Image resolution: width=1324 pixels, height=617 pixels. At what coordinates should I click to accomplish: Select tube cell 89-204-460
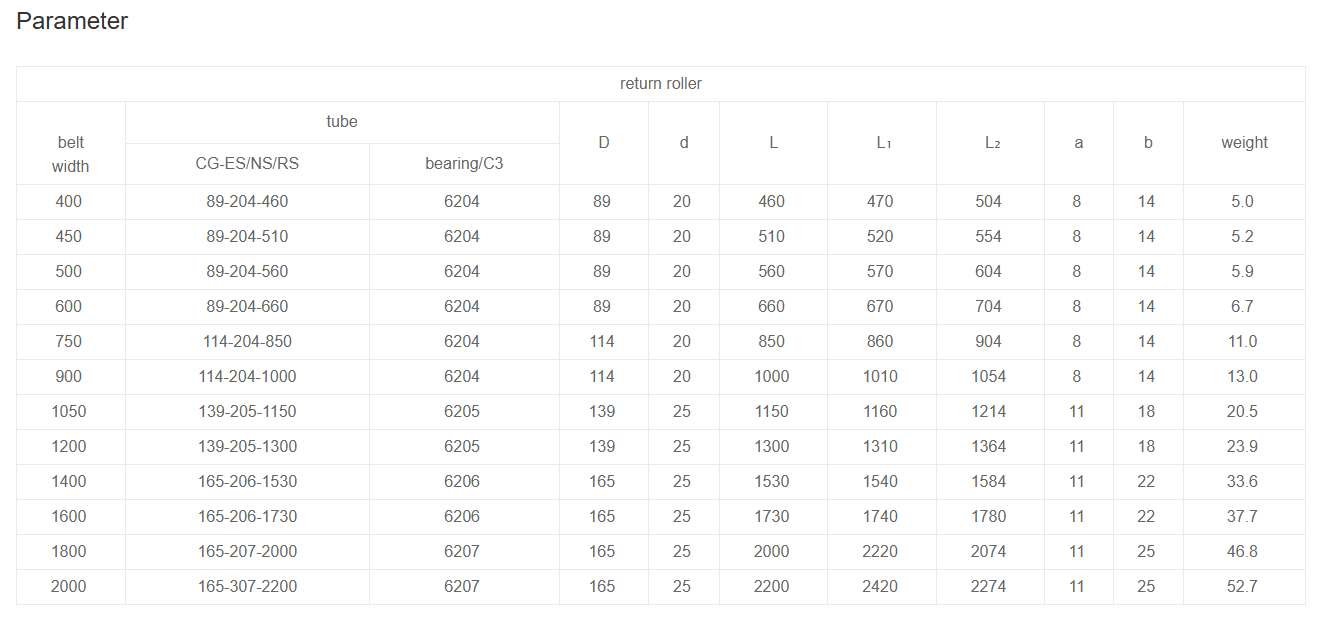click(247, 202)
